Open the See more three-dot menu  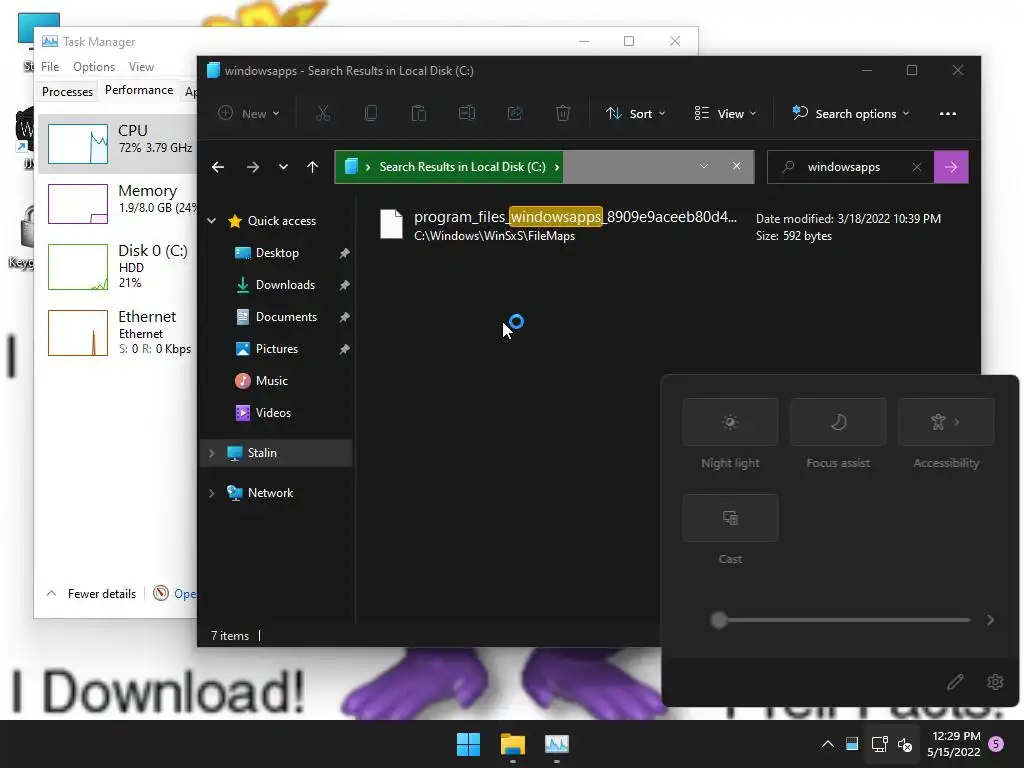[x=948, y=114]
